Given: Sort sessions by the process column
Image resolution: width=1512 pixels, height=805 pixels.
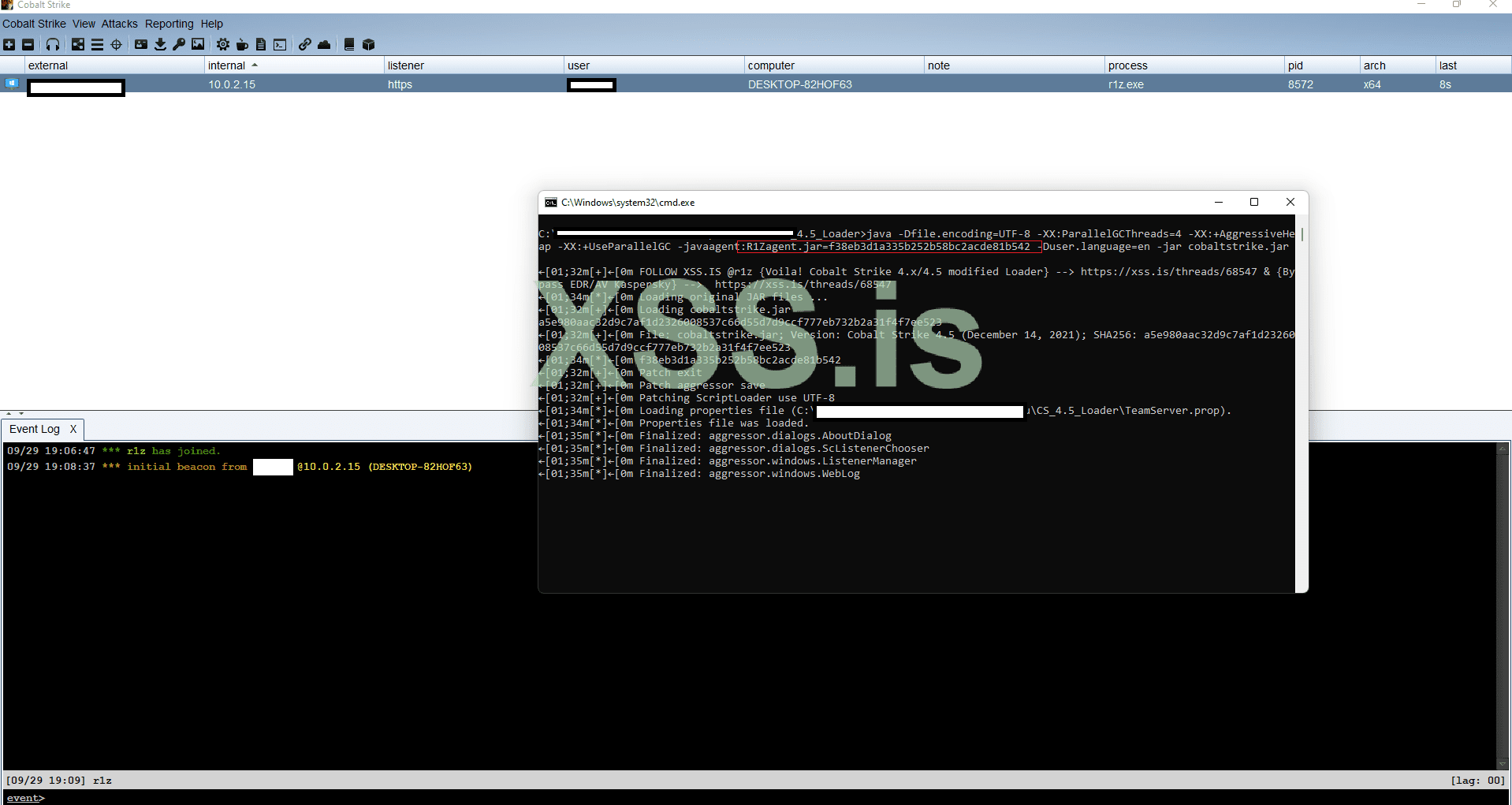Looking at the screenshot, I should (1195, 65).
